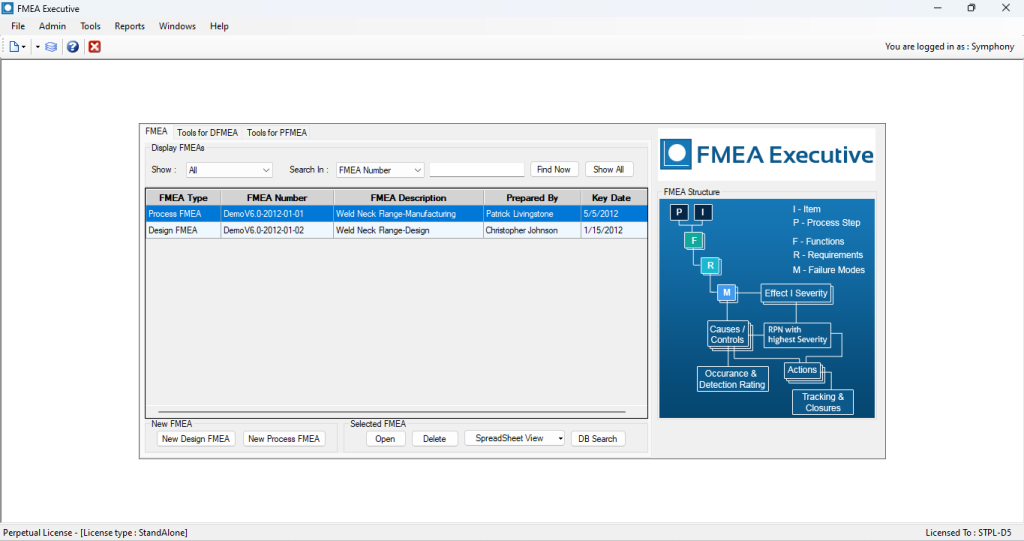This screenshot has height=541, width=1024.
Task: Switch to the Tools for DFMEA tab
Action: pyautogui.click(x=207, y=132)
